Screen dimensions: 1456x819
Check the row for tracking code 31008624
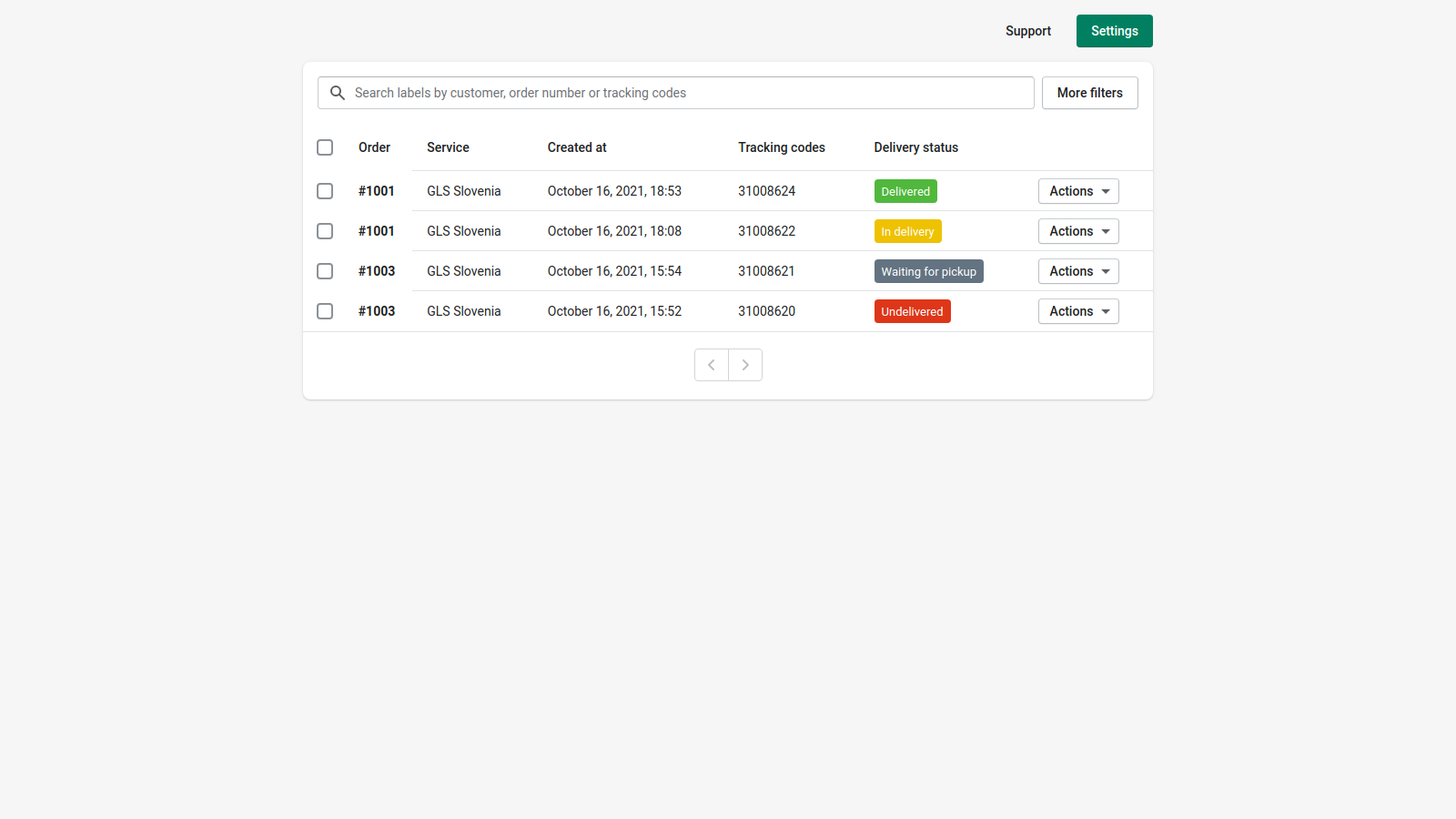click(325, 191)
